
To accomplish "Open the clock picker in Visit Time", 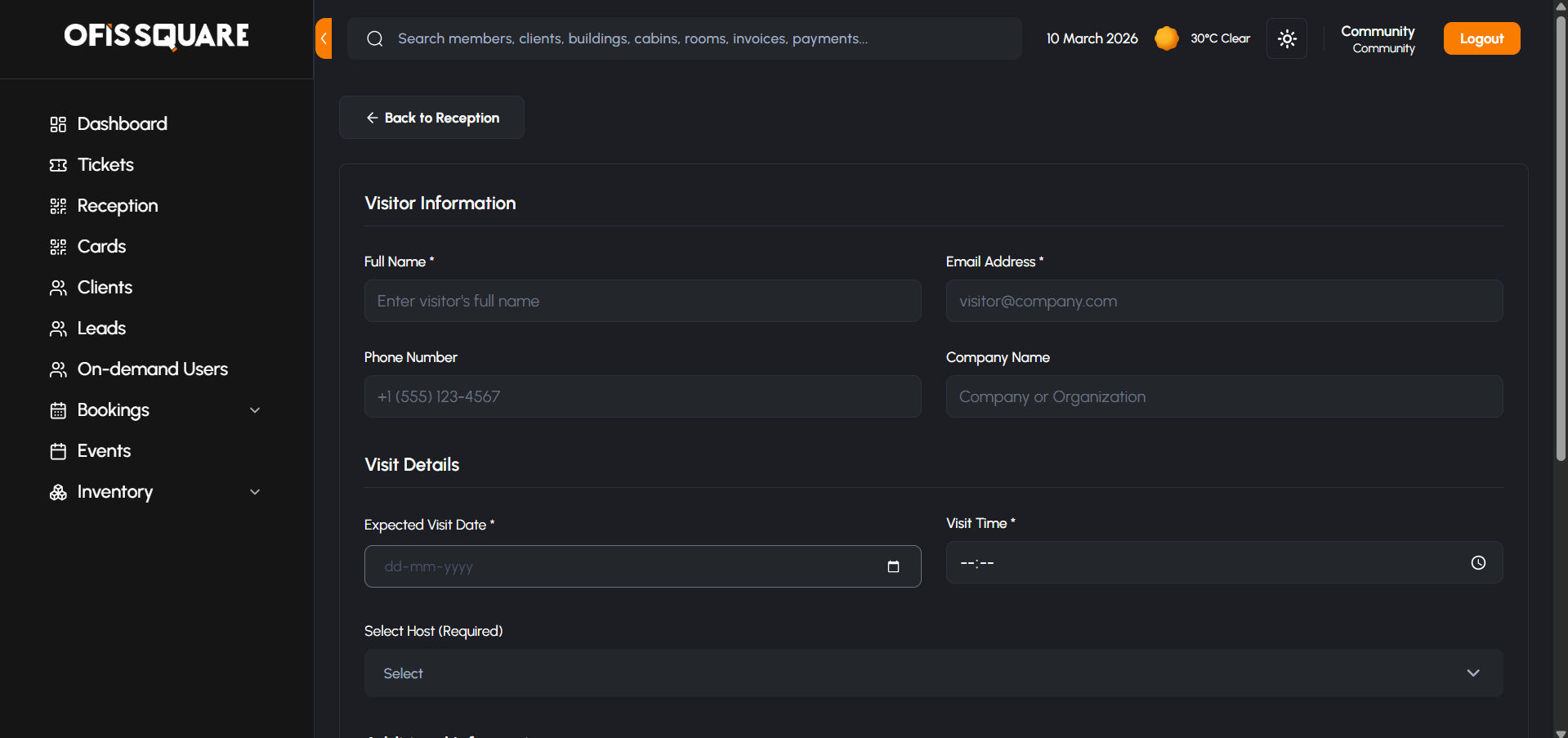I will coord(1478,562).
